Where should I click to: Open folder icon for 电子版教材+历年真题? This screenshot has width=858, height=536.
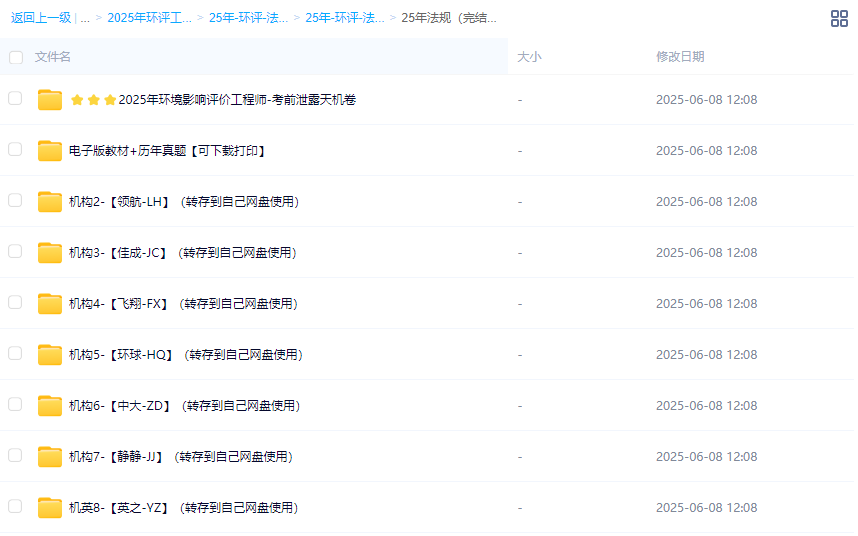point(50,150)
